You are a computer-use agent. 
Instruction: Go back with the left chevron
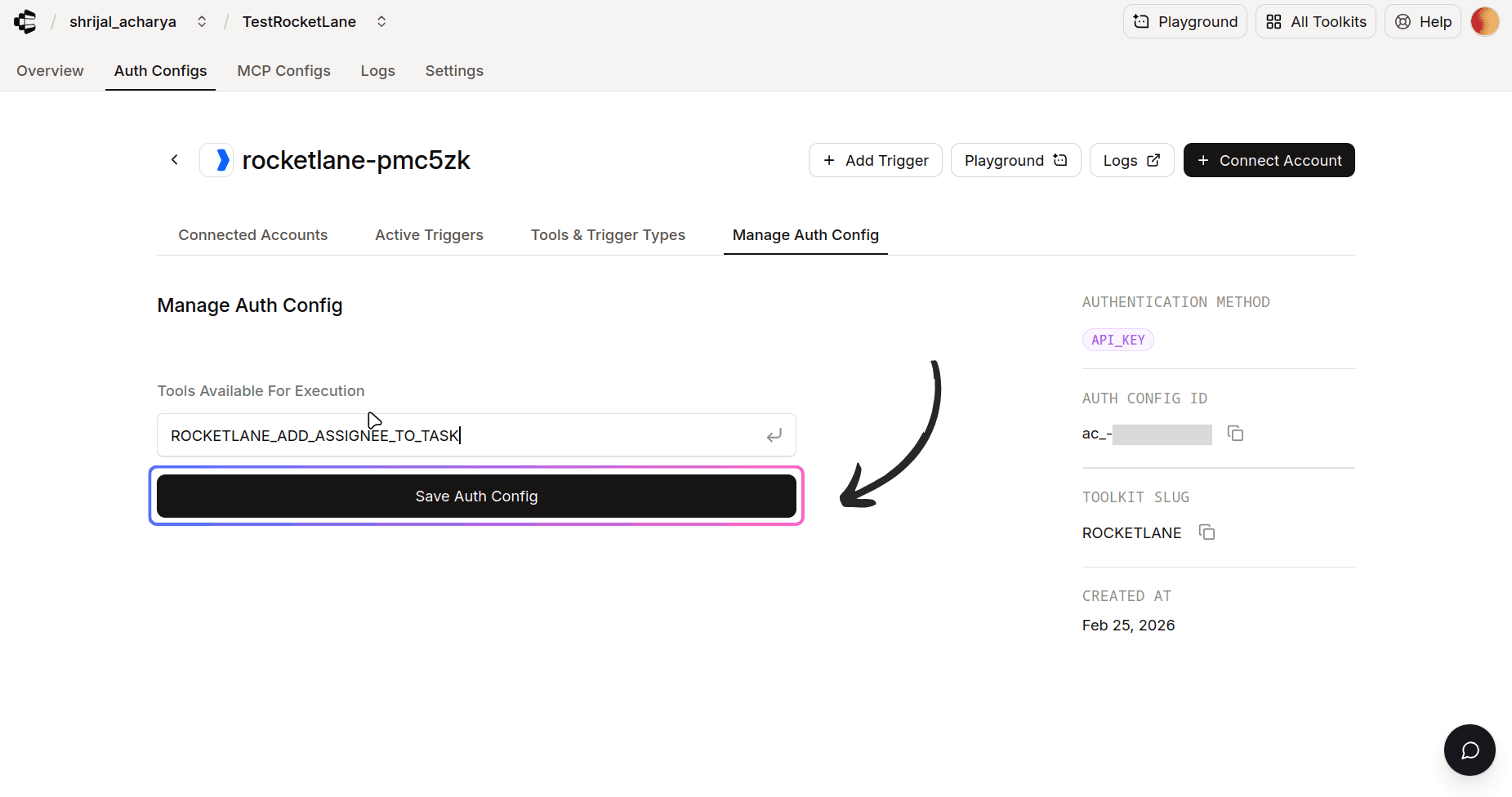pyautogui.click(x=174, y=160)
